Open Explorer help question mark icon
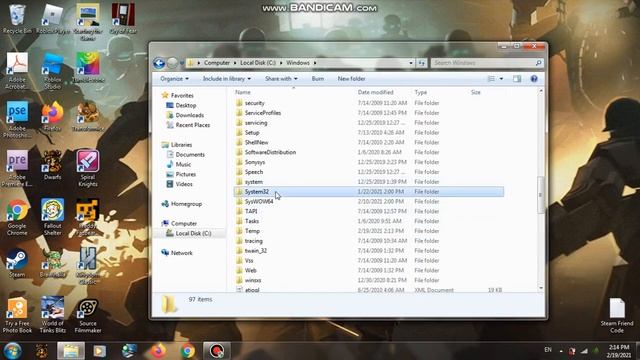 click(534, 79)
